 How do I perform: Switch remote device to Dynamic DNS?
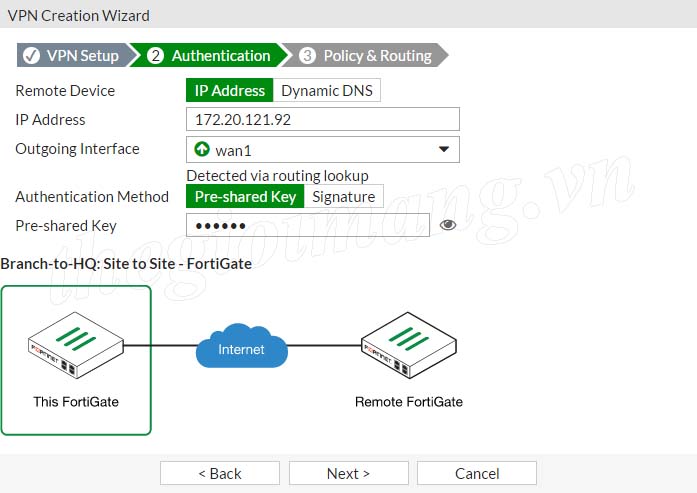[x=327, y=91]
